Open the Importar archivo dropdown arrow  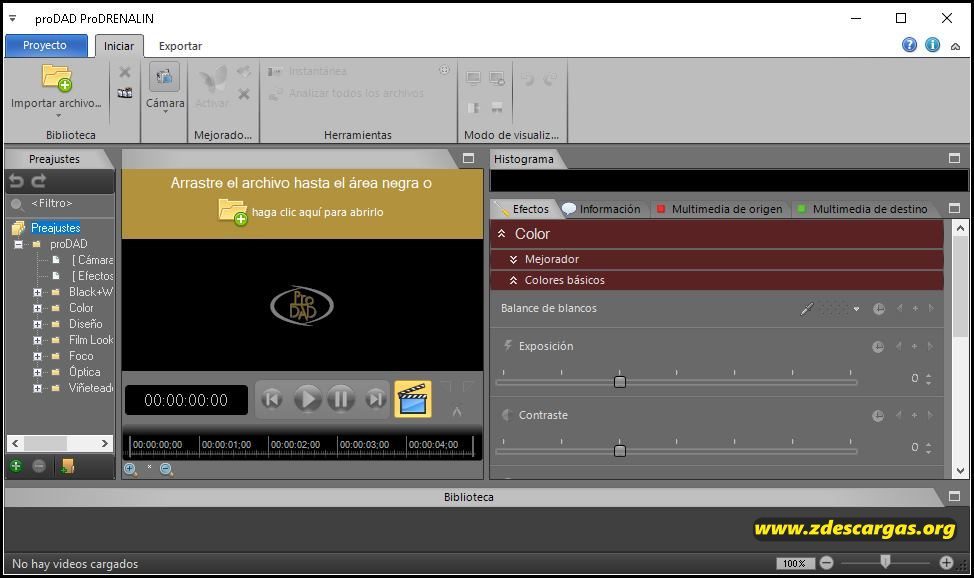click(58, 116)
